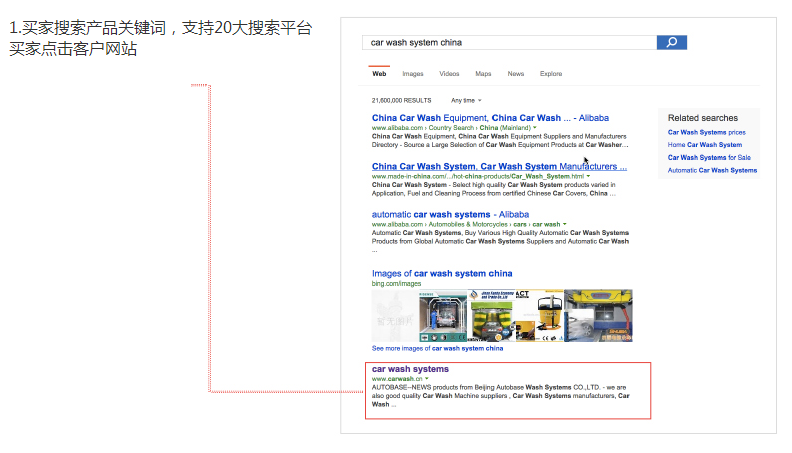Expand arrow beside alibaba.com 'car wash' breadcrumb
This screenshot has width=792, height=453.
tap(565, 224)
